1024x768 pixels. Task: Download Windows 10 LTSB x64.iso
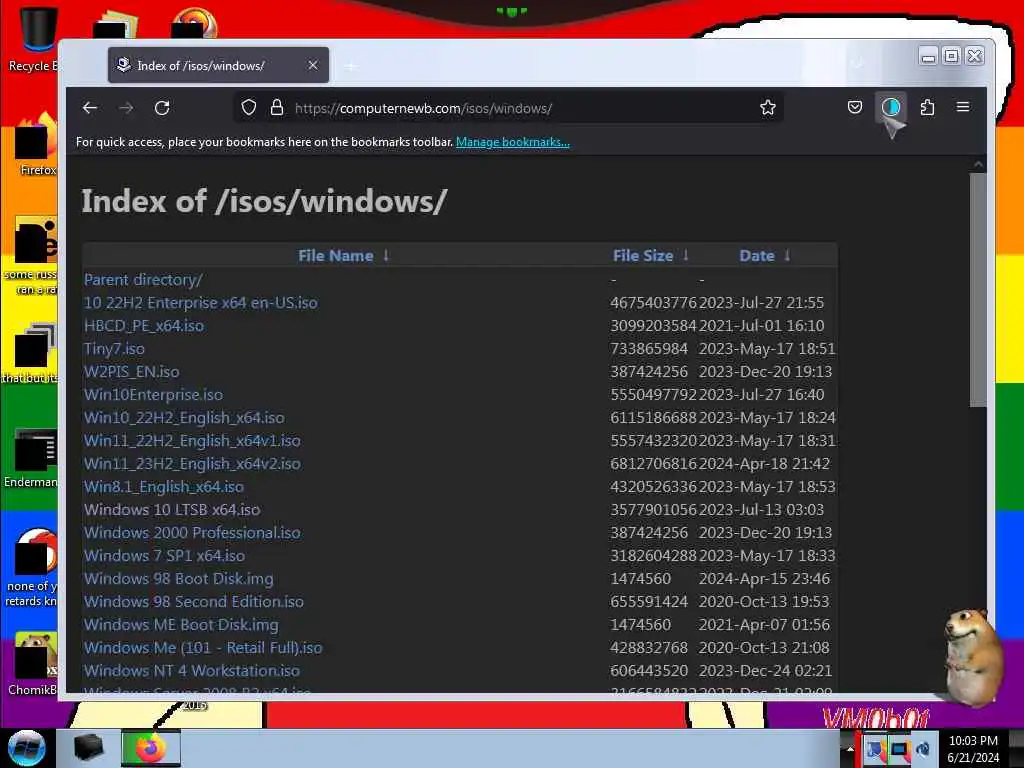pos(172,509)
